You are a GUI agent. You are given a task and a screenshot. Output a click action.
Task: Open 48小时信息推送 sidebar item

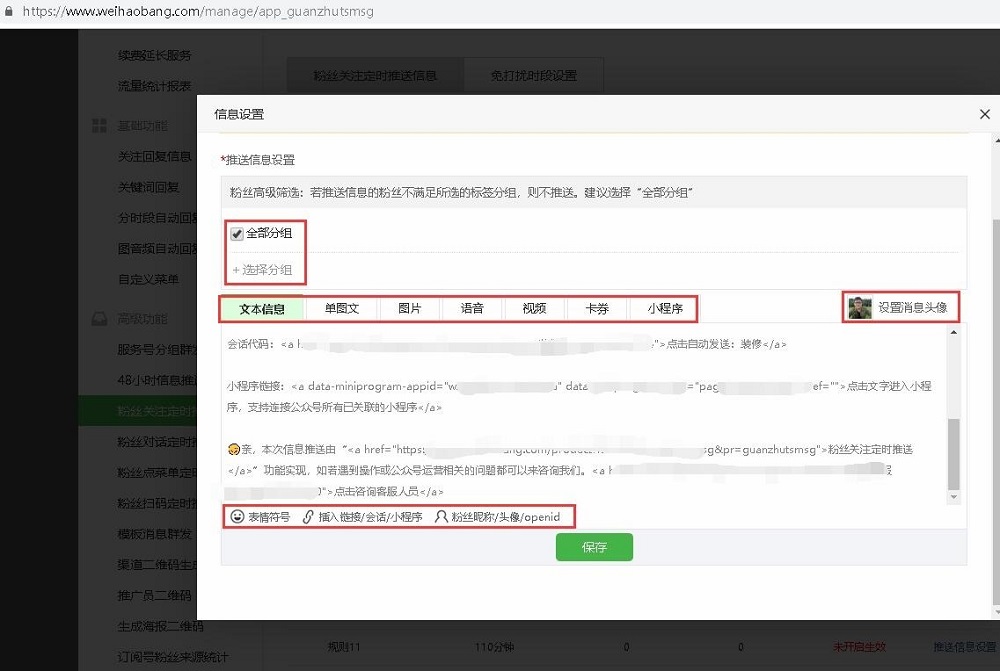(x=157, y=380)
